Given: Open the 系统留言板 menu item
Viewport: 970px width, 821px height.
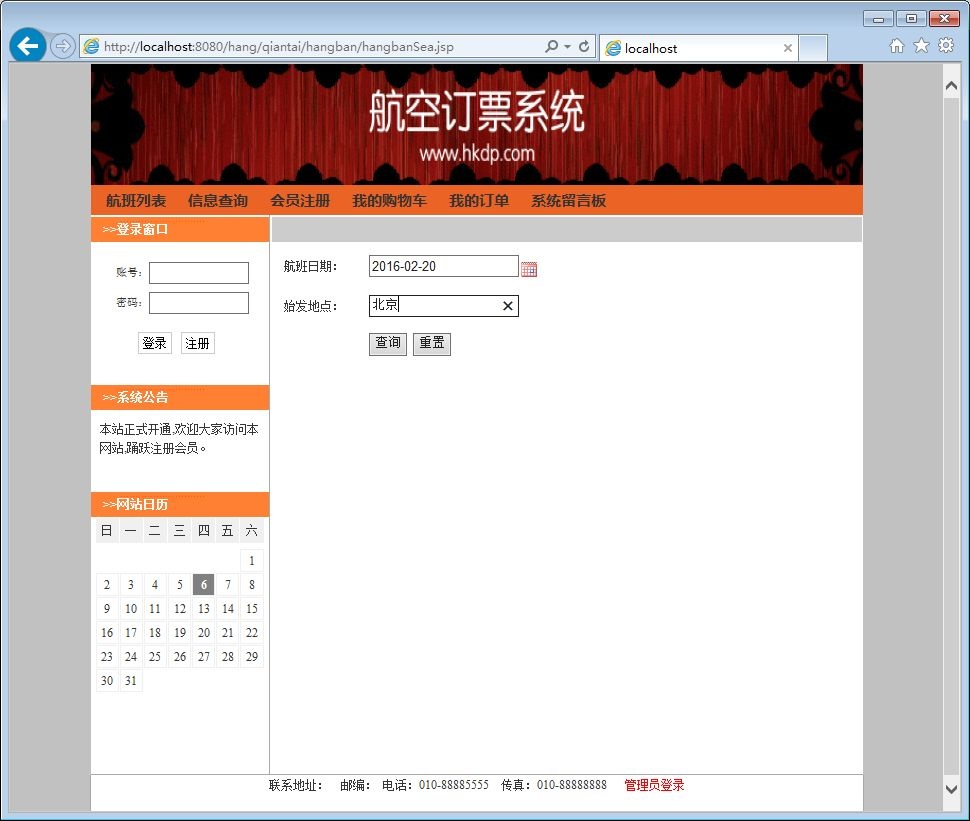Looking at the screenshot, I should 568,200.
